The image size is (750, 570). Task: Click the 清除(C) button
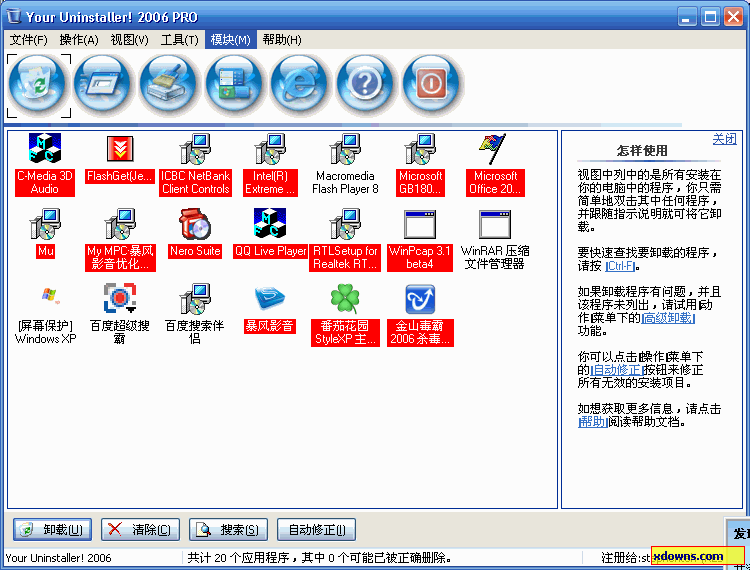coord(140,530)
